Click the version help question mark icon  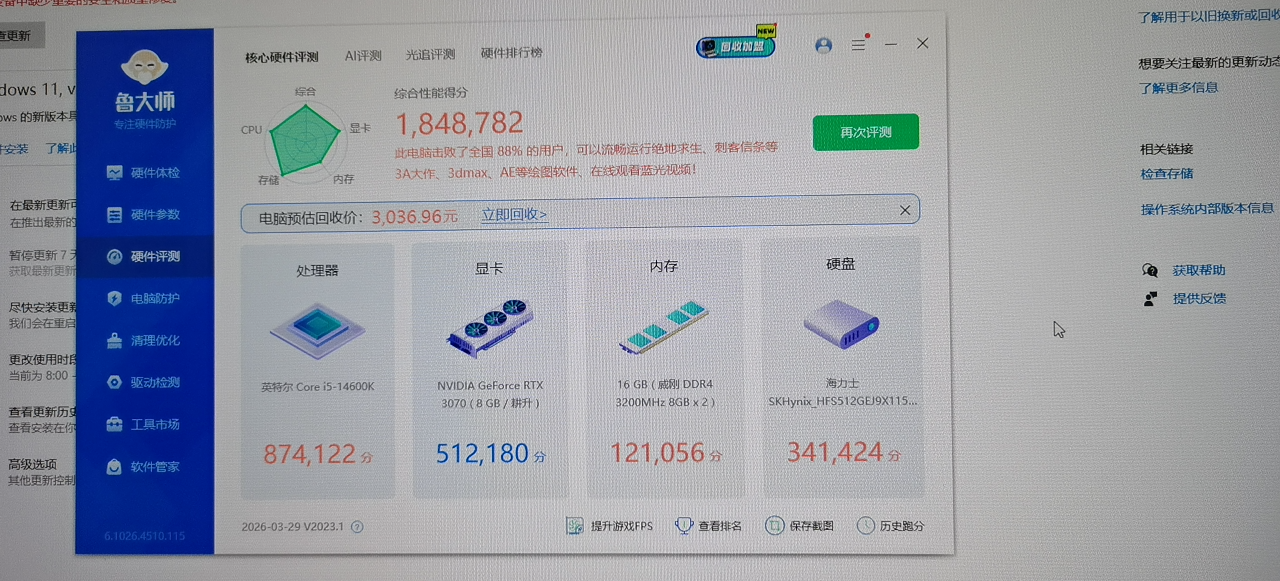pyautogui.click(x=357, y=527)
